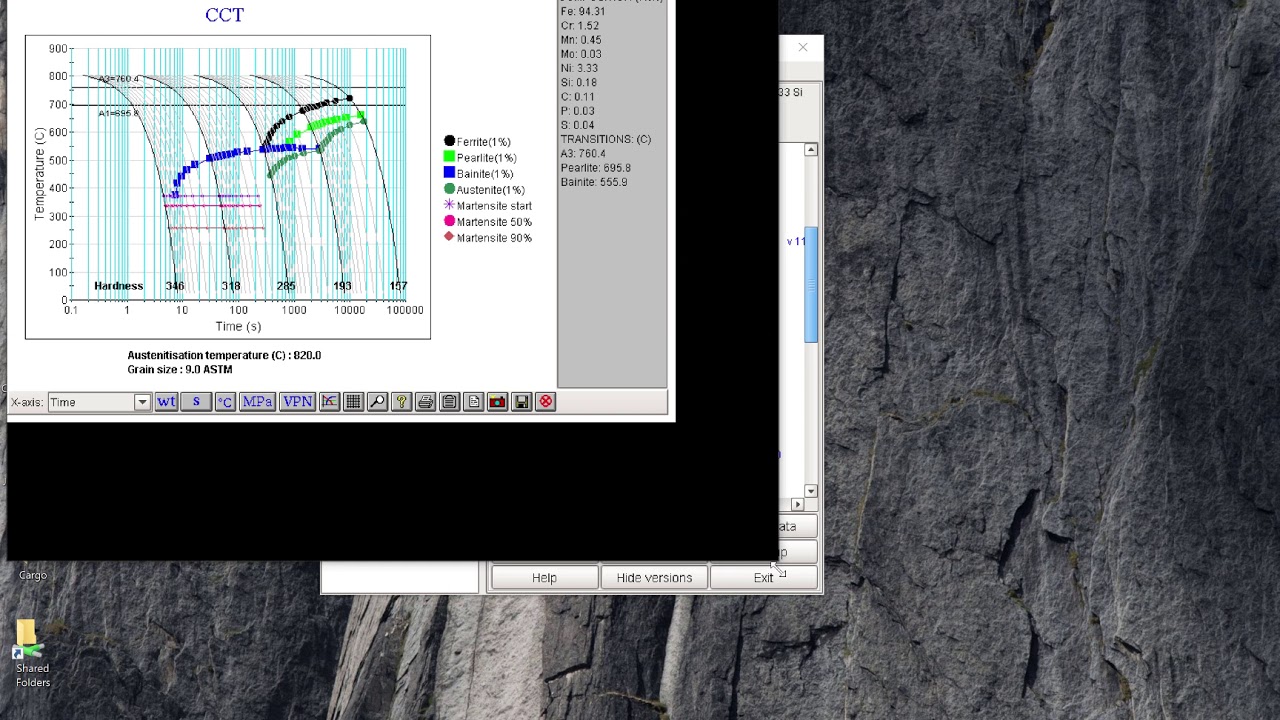Click the floppy disk save icon
The height and width of the screenshot is (720, 1280).
pos(521,402)
